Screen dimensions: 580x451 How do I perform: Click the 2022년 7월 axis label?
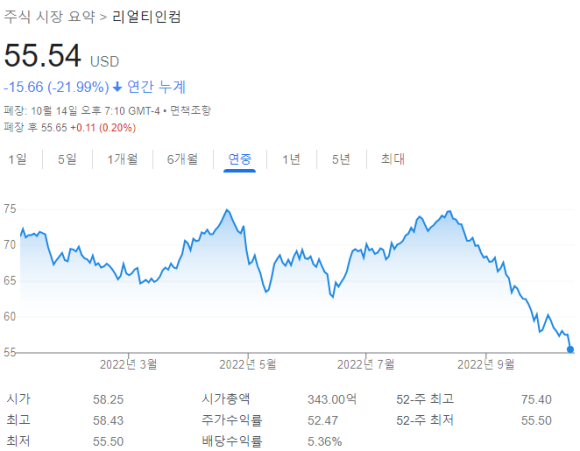click(x=365, y=364)
